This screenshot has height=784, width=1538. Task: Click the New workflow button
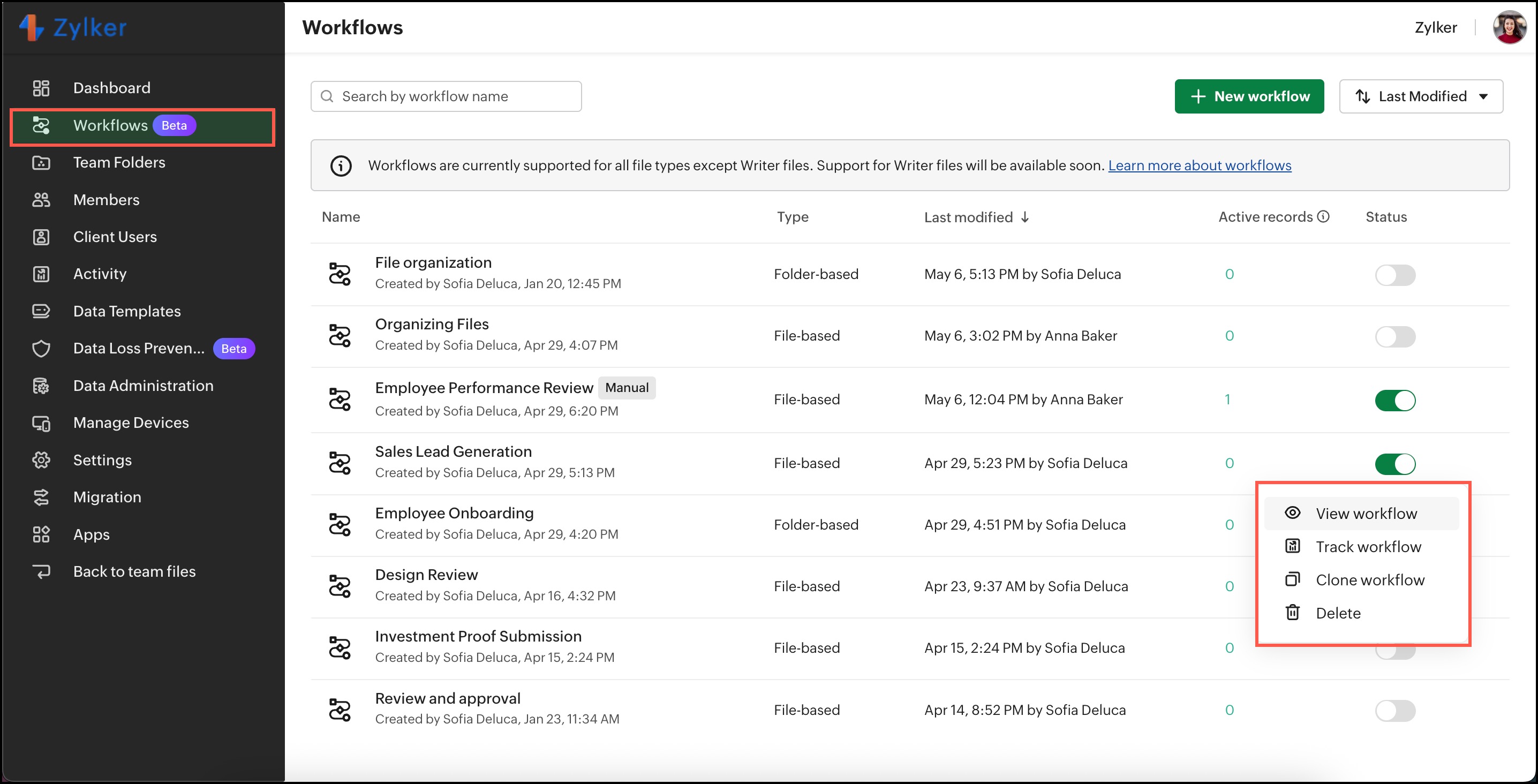(1249, 96)
